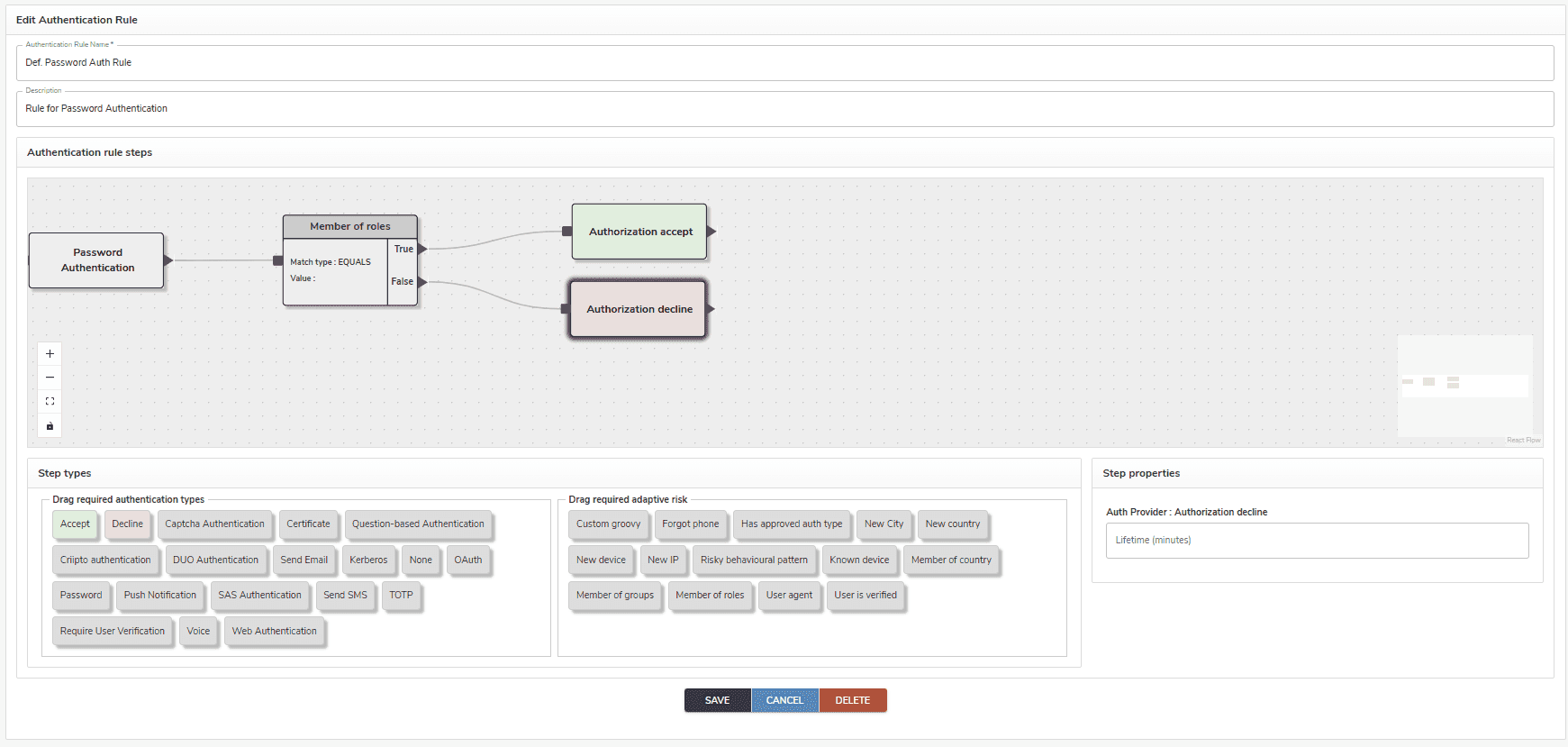Viewport: 1568px width, 747px height.
Task: Click the zoom out minus icon
Action: coord(50,378)
